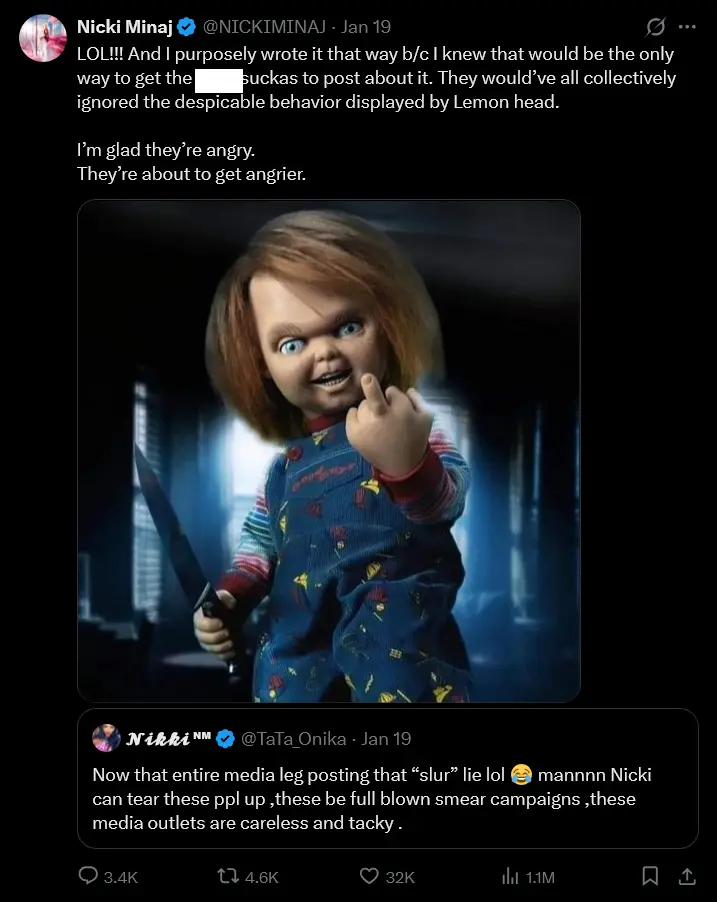Click the quoted post's Jan 19 date

pyautogui.click(x=387, y=739)
